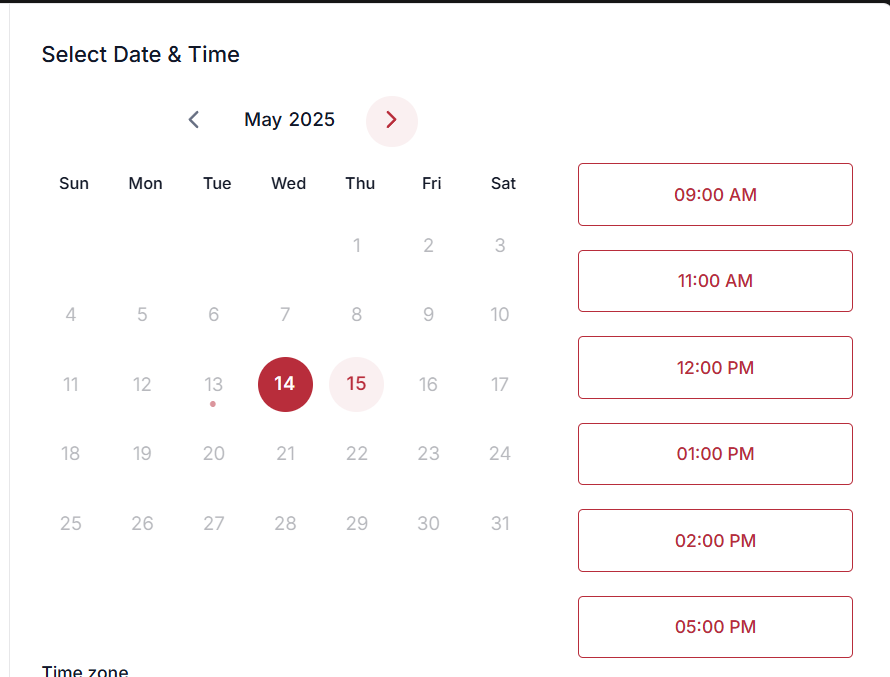Click date 1 on the calendar
Viewport: 890px width, 677px height.
pos(357,246)
